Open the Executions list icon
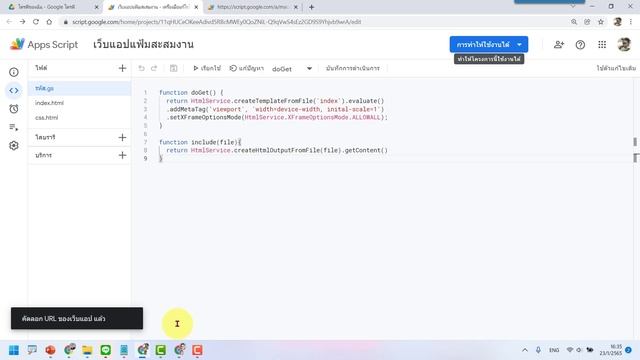 [x=14, y=127]
